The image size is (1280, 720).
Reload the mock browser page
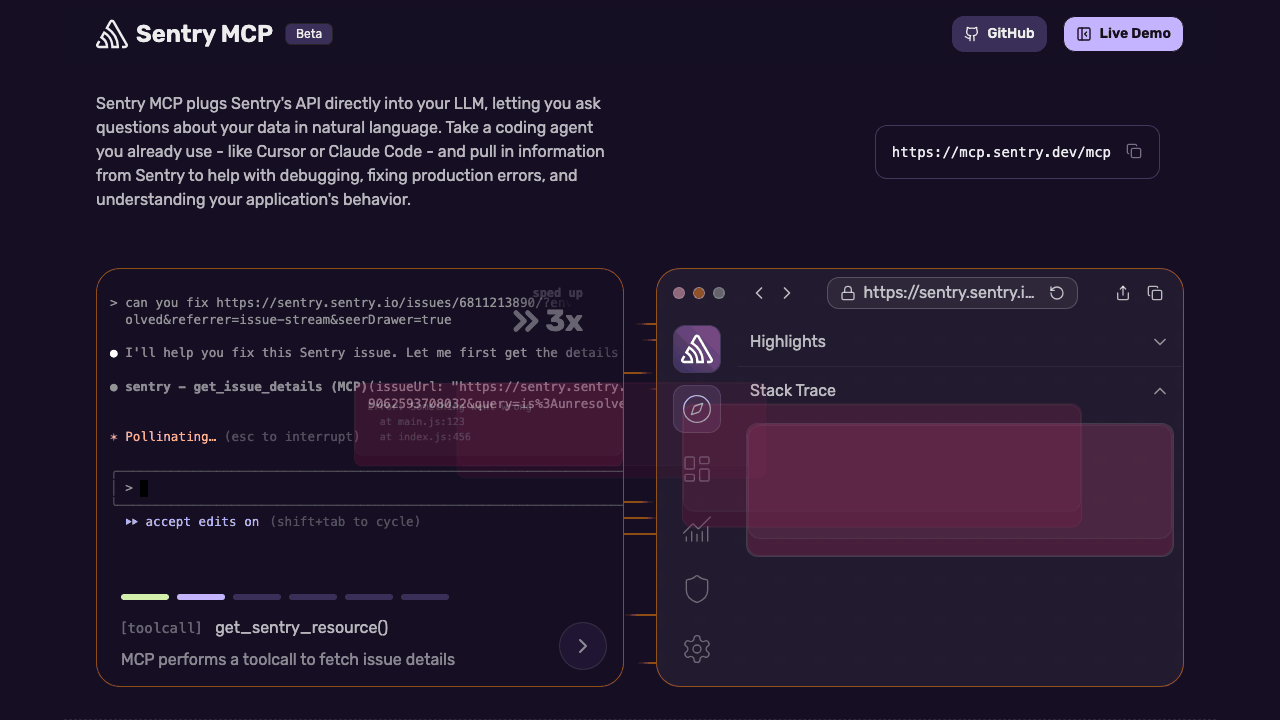(1057, 293)
